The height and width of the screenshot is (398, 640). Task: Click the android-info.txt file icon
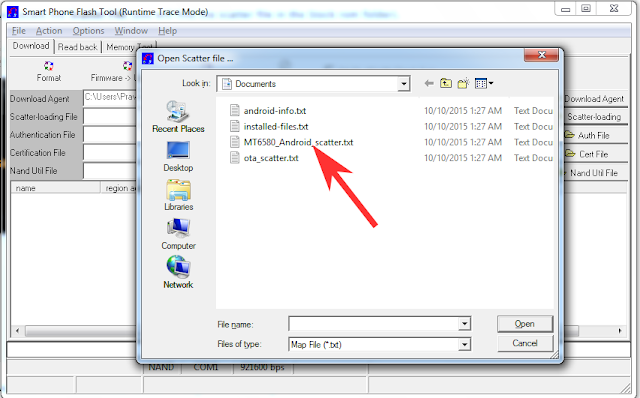point(235,110)
